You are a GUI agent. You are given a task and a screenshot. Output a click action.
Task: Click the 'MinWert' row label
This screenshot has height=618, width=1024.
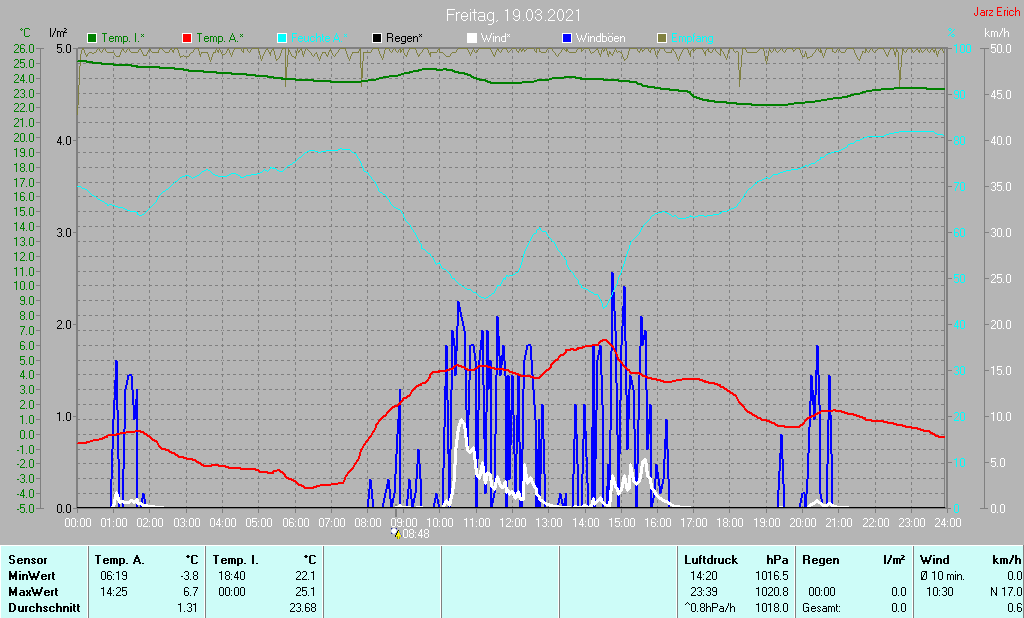tap(32, 576)
